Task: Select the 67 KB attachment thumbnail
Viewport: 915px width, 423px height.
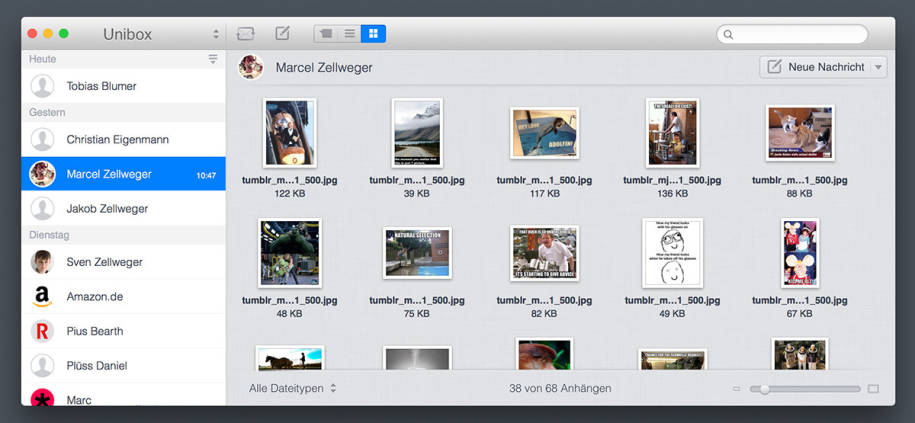Action: [x=799, y=253]
